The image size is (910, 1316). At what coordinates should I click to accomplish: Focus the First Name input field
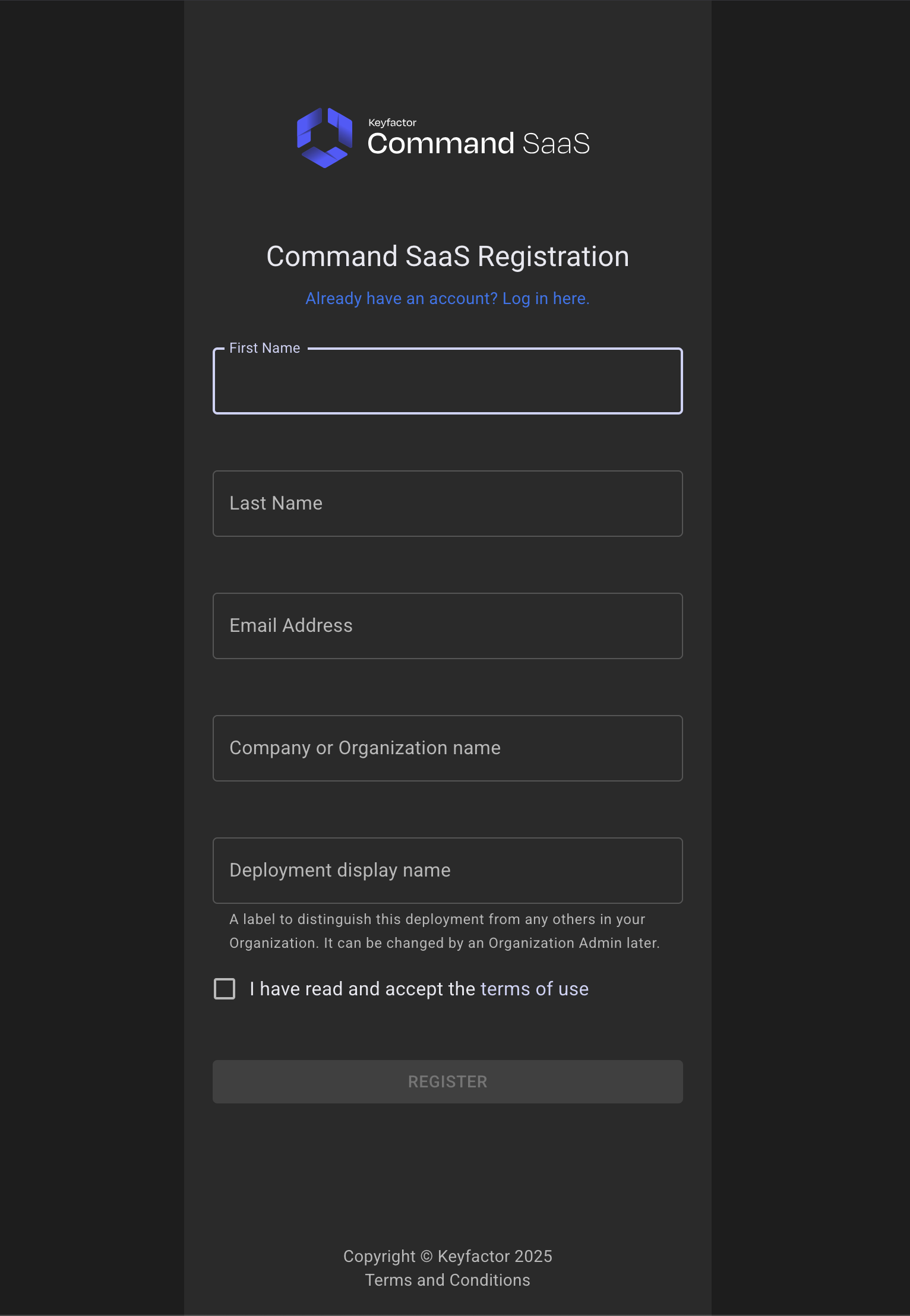[447, 382]
